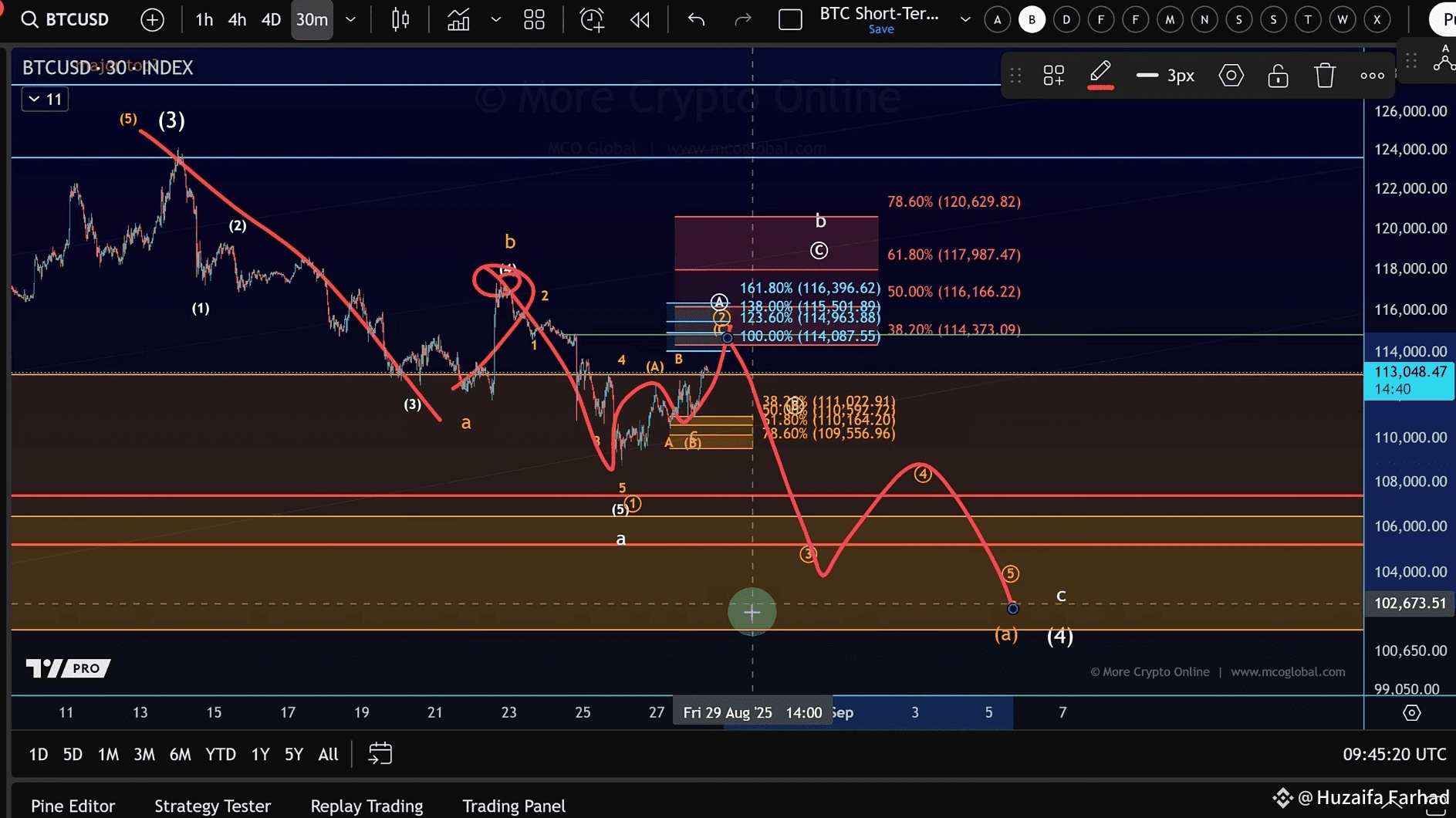The width and height of the screenshot is (1456, 818).
Task: Select the path endpoint near wave c
Action: point(1012,609)
